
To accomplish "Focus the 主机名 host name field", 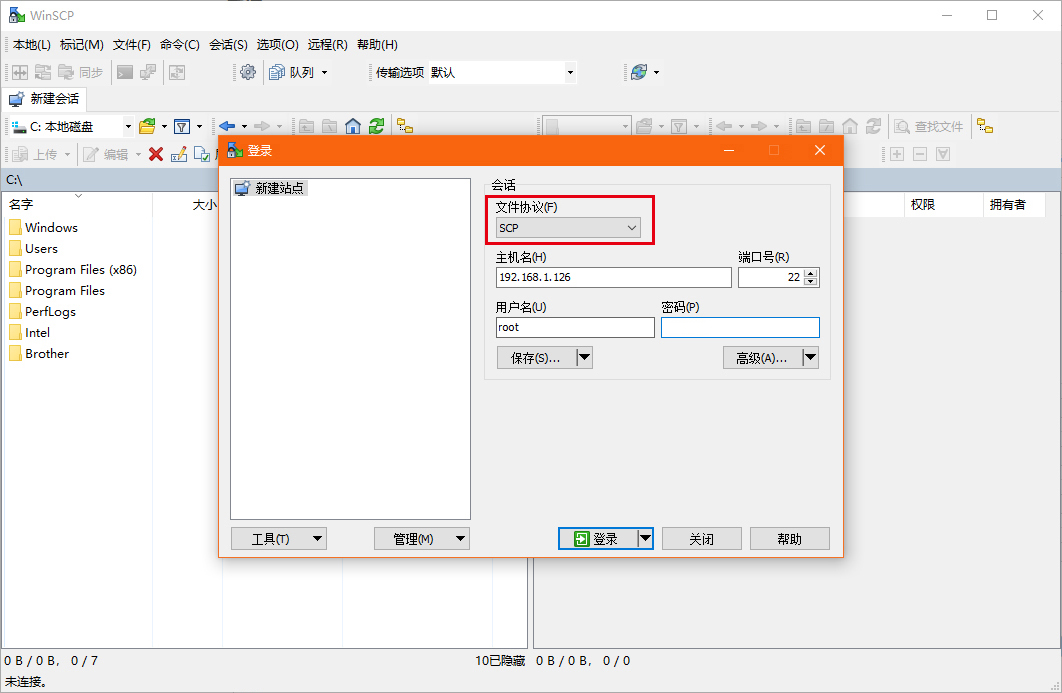I will click(x=614, y=277).
